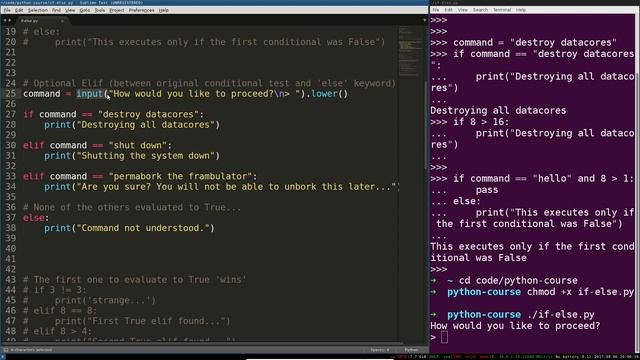Open the Find menu in Sublime Text
The height and width of the screenshot is (360, 640).
coord(56,10)
